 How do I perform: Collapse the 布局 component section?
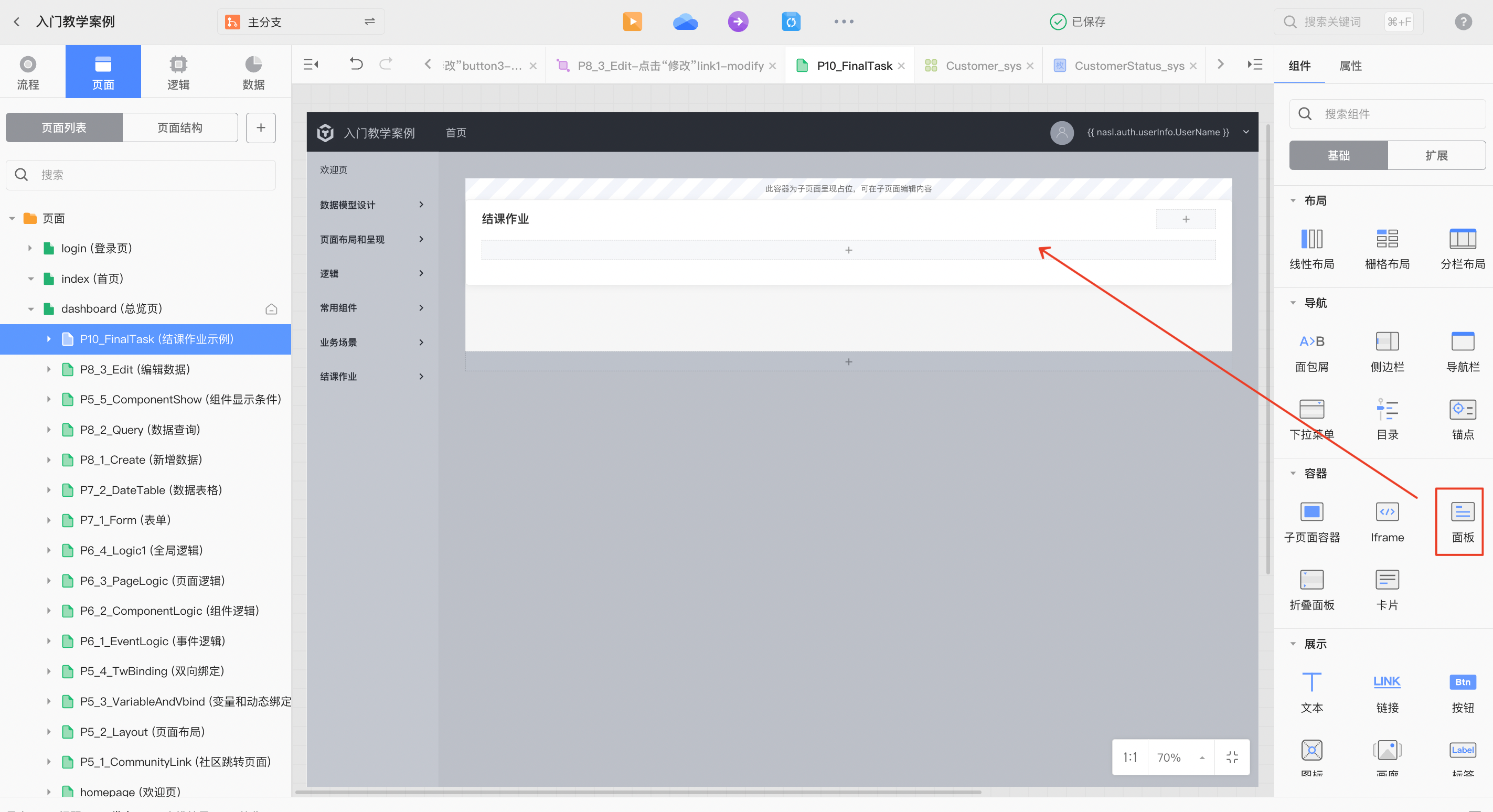(1293, 200)
